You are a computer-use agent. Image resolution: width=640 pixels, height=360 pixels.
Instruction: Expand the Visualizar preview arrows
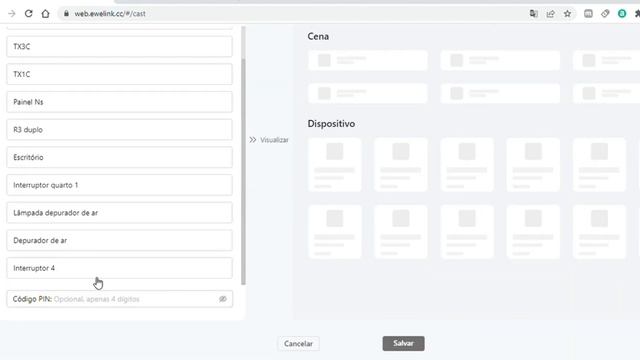[253, 140]
